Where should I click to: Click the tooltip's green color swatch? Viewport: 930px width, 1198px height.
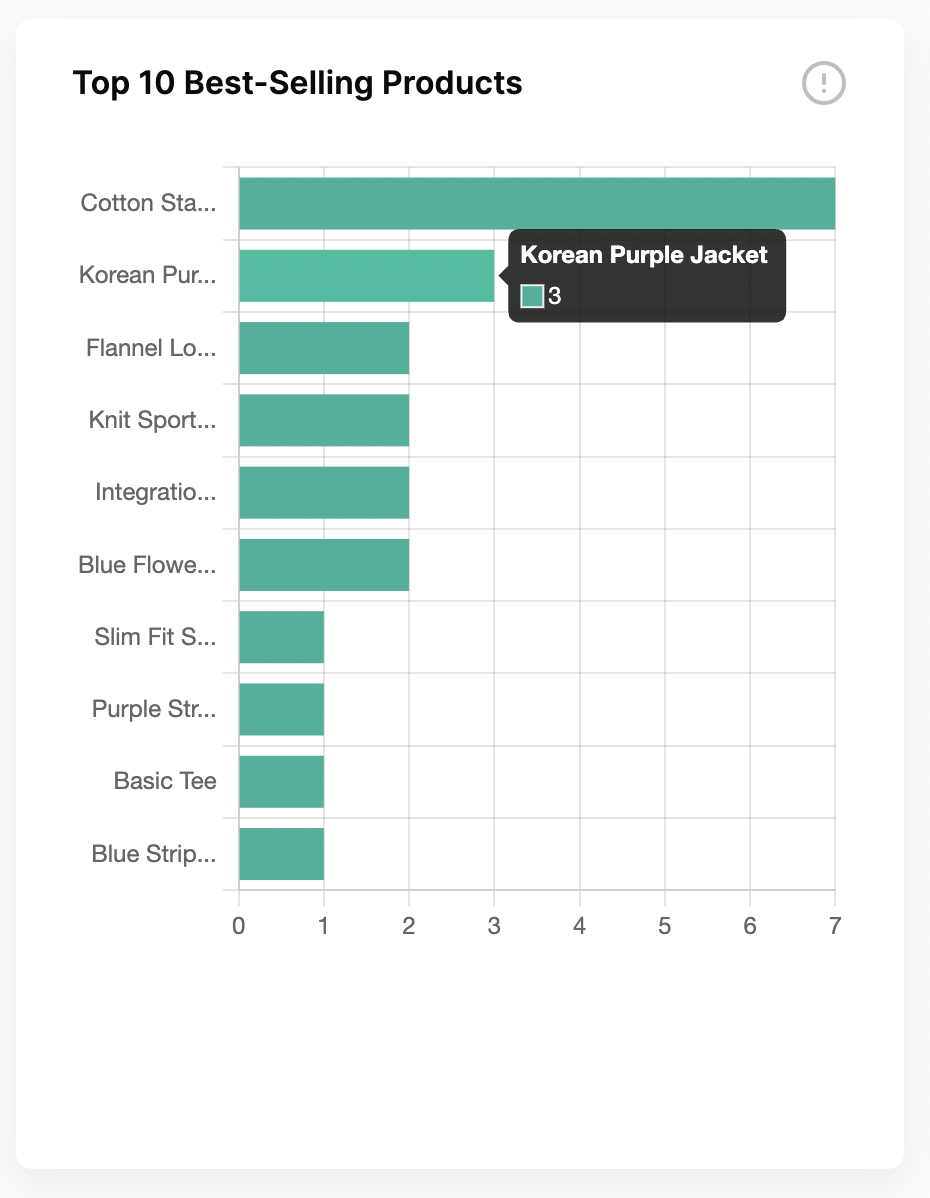coord(532,296)
